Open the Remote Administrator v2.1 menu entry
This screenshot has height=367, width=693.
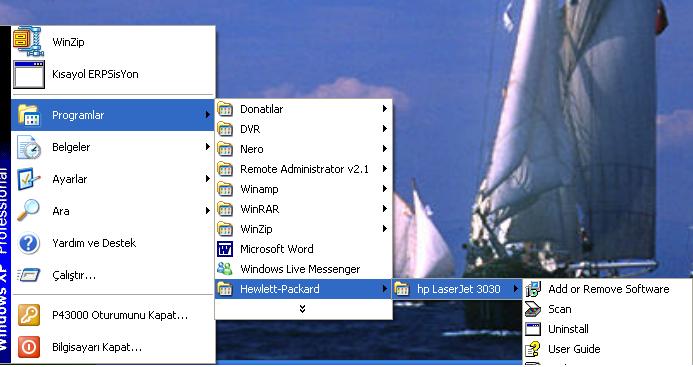point(303,169)
